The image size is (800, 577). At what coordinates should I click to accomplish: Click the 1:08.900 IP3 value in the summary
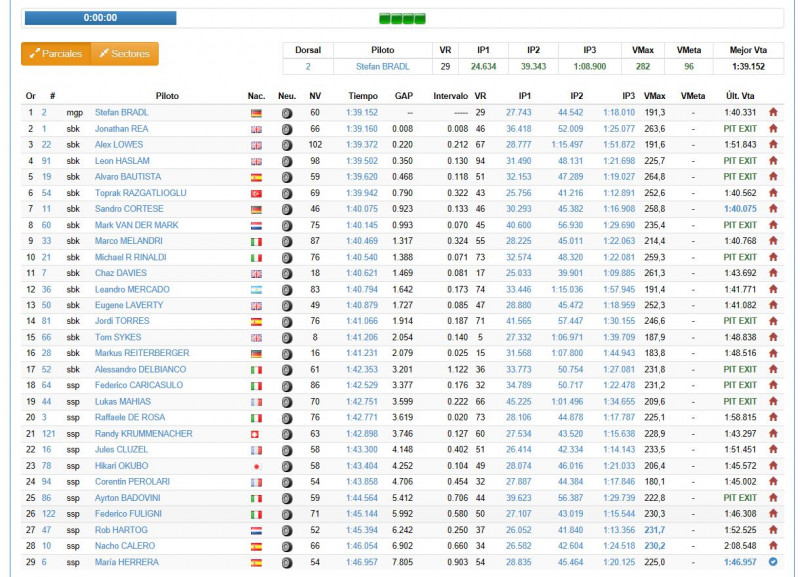tap(589, 66)
